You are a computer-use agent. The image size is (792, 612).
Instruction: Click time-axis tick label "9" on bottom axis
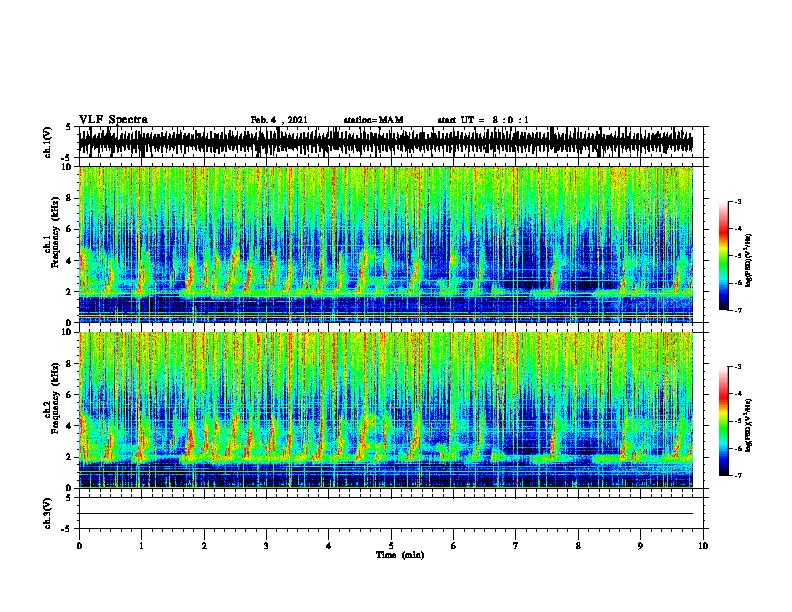[640, 546]
